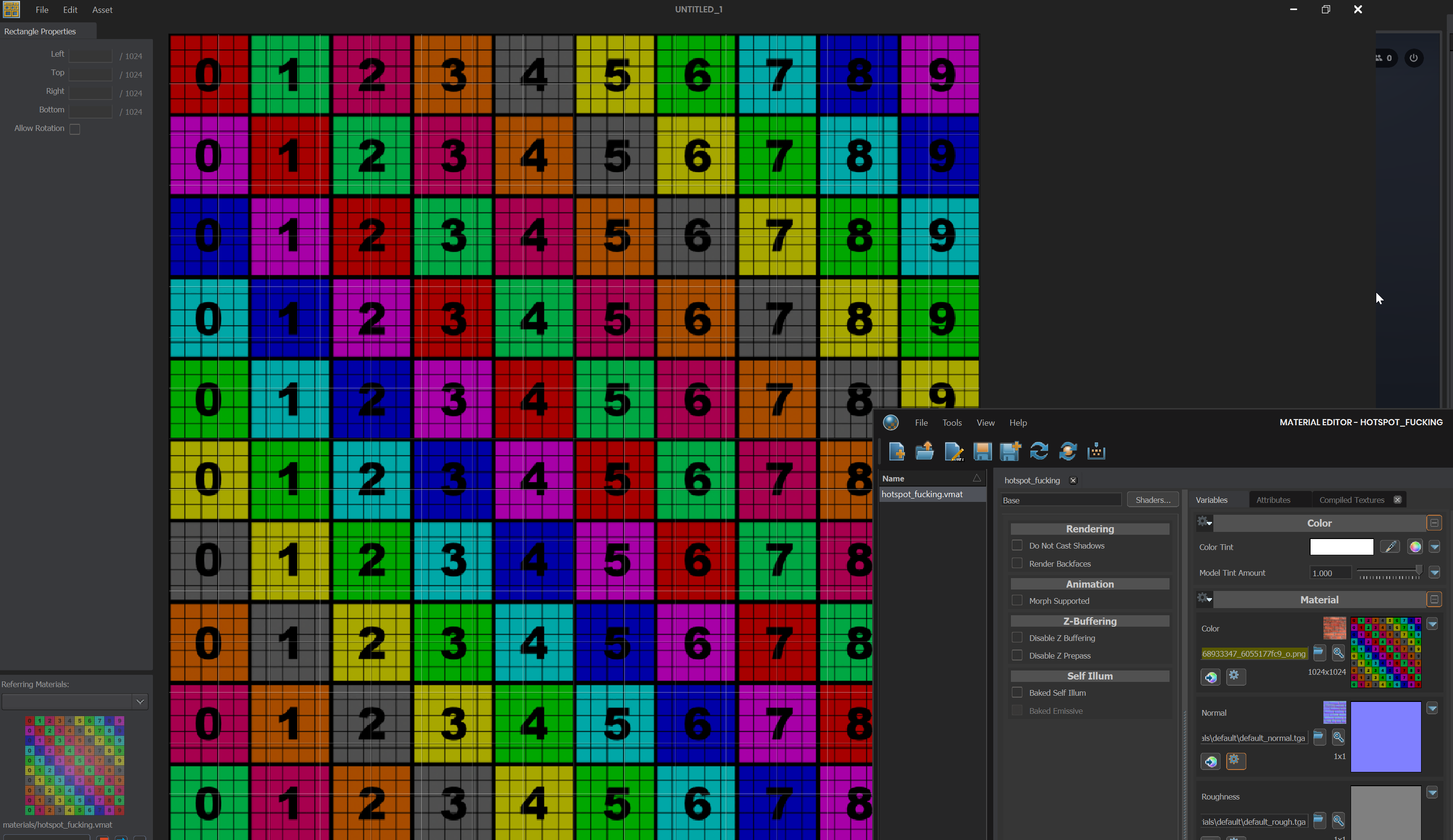Viewport: 1453px width, 840px height.
Task: Enable Allow Rotation in Rectangle Properties
Action: (x=74, y=129)
